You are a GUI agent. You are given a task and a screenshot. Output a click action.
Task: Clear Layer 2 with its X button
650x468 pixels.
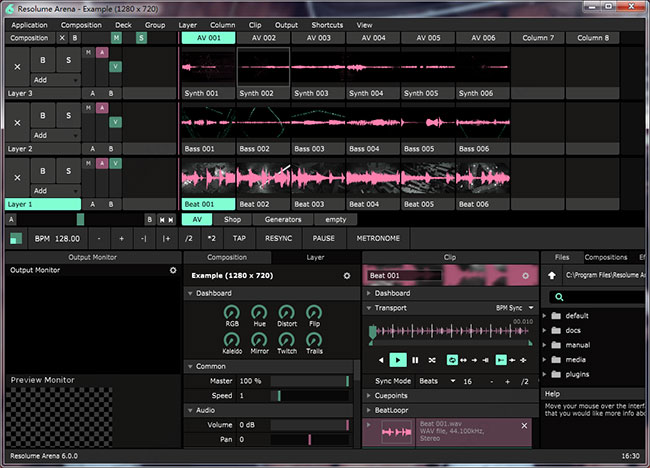pos(17,123)
